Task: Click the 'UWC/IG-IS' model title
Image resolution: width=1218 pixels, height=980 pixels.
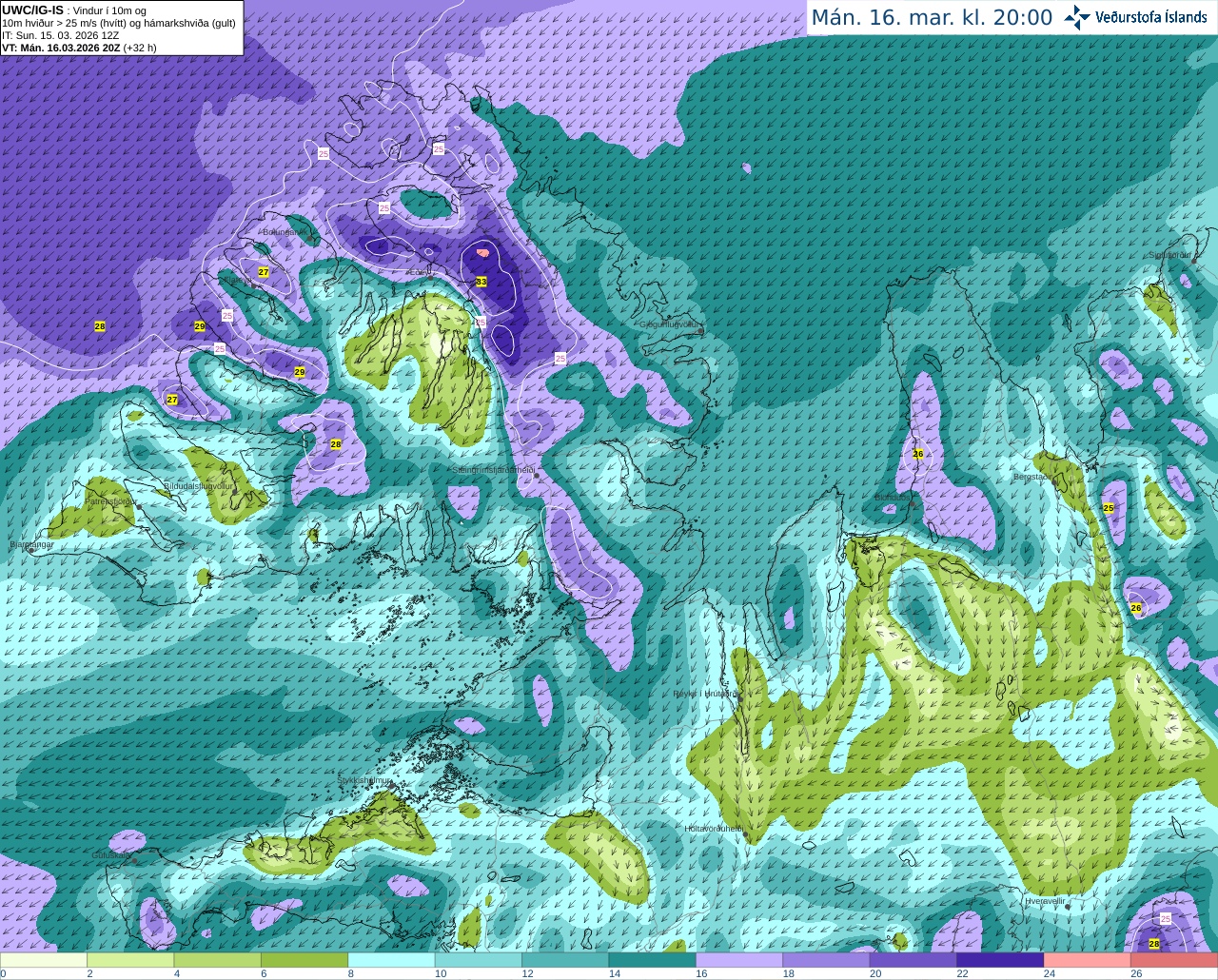Action: click(x=33, y=10)
